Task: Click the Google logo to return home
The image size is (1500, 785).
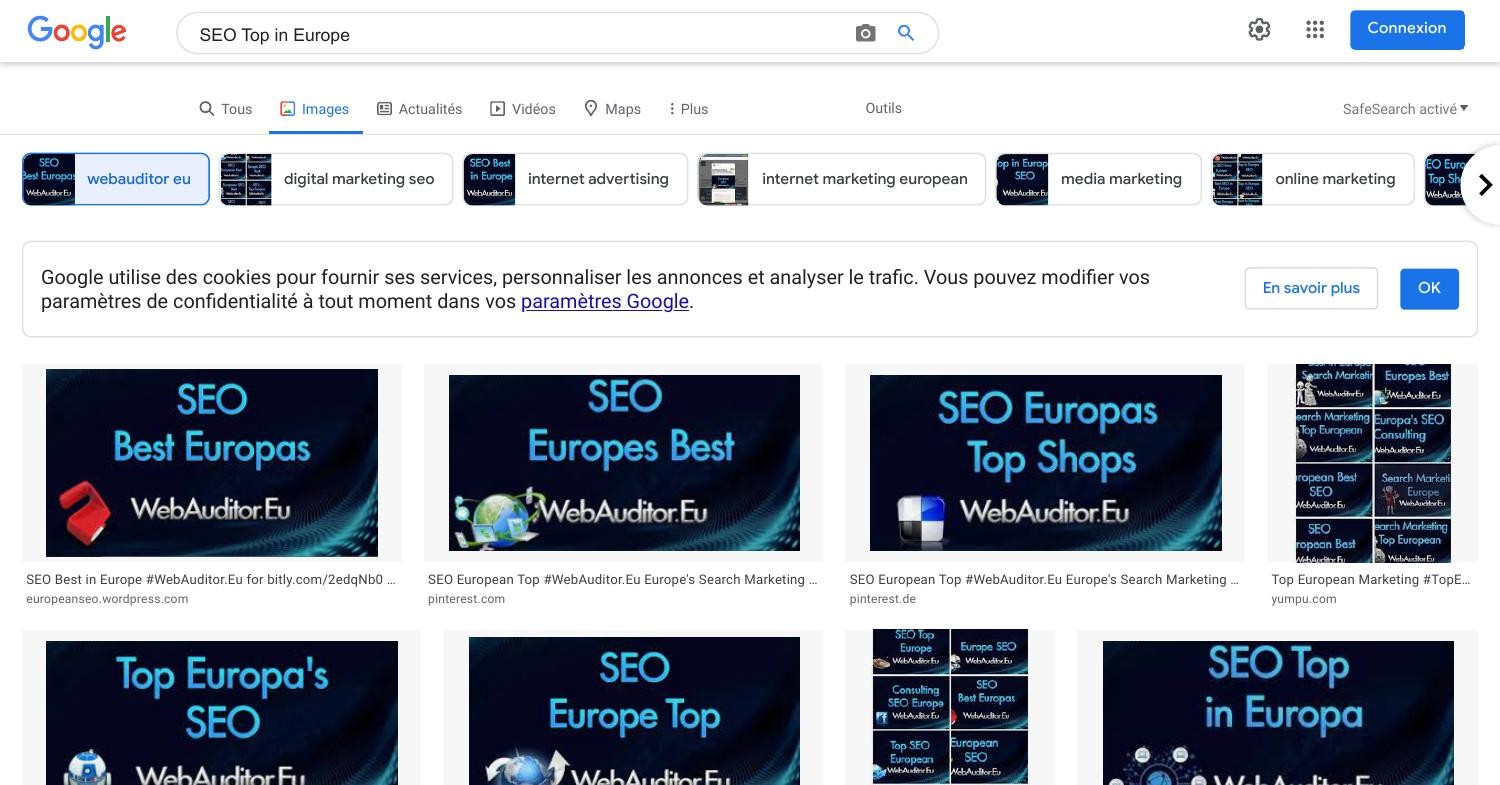Action: 76,31
